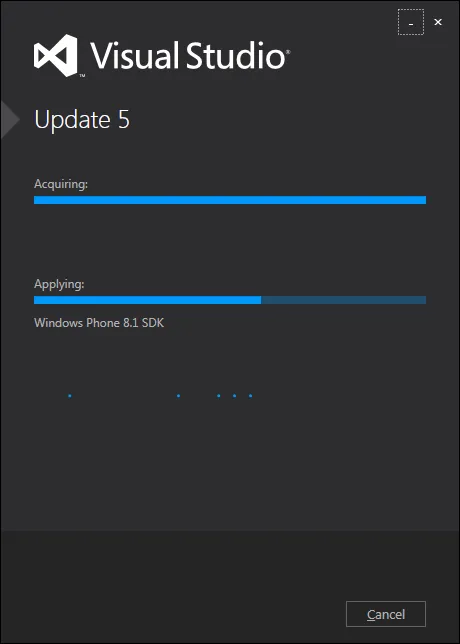Screen dimensions: 460x644
Task: Click the gray triangle arrow on left edge
Action: click(10, 120)
